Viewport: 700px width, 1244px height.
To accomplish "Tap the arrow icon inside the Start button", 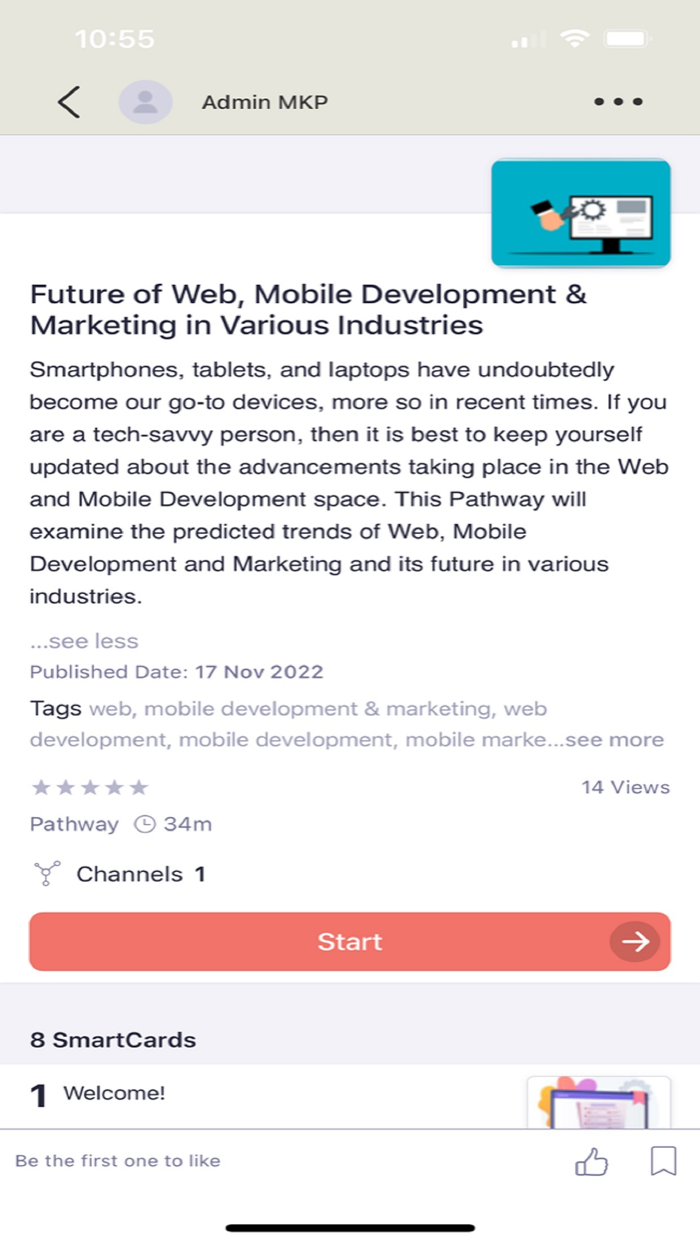I will coord(634,941).
